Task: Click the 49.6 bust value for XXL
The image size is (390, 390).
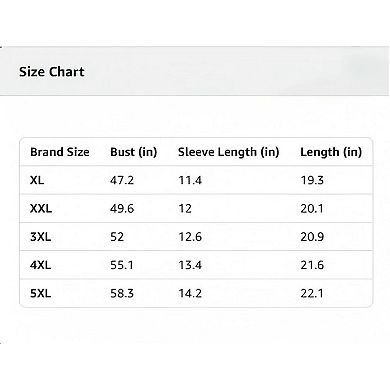Action: 122,209
